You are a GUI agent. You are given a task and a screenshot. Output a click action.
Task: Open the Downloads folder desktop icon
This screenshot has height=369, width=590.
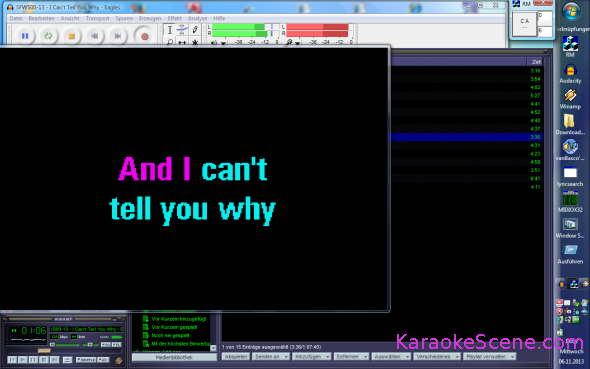click(x=570, y=125)
